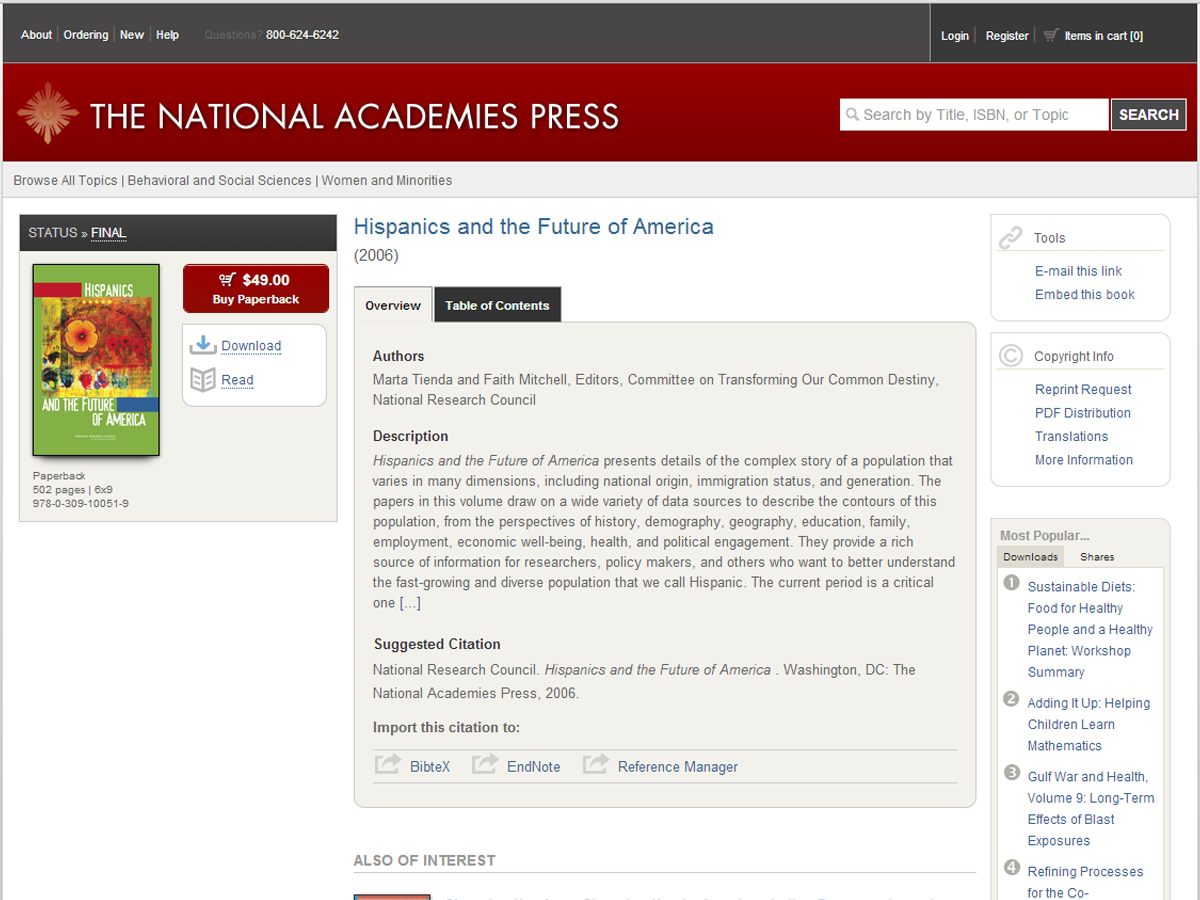Open Browse All Topics breadcrumb
This screenshot has height=900, width=1200.
tap(65, 181)
